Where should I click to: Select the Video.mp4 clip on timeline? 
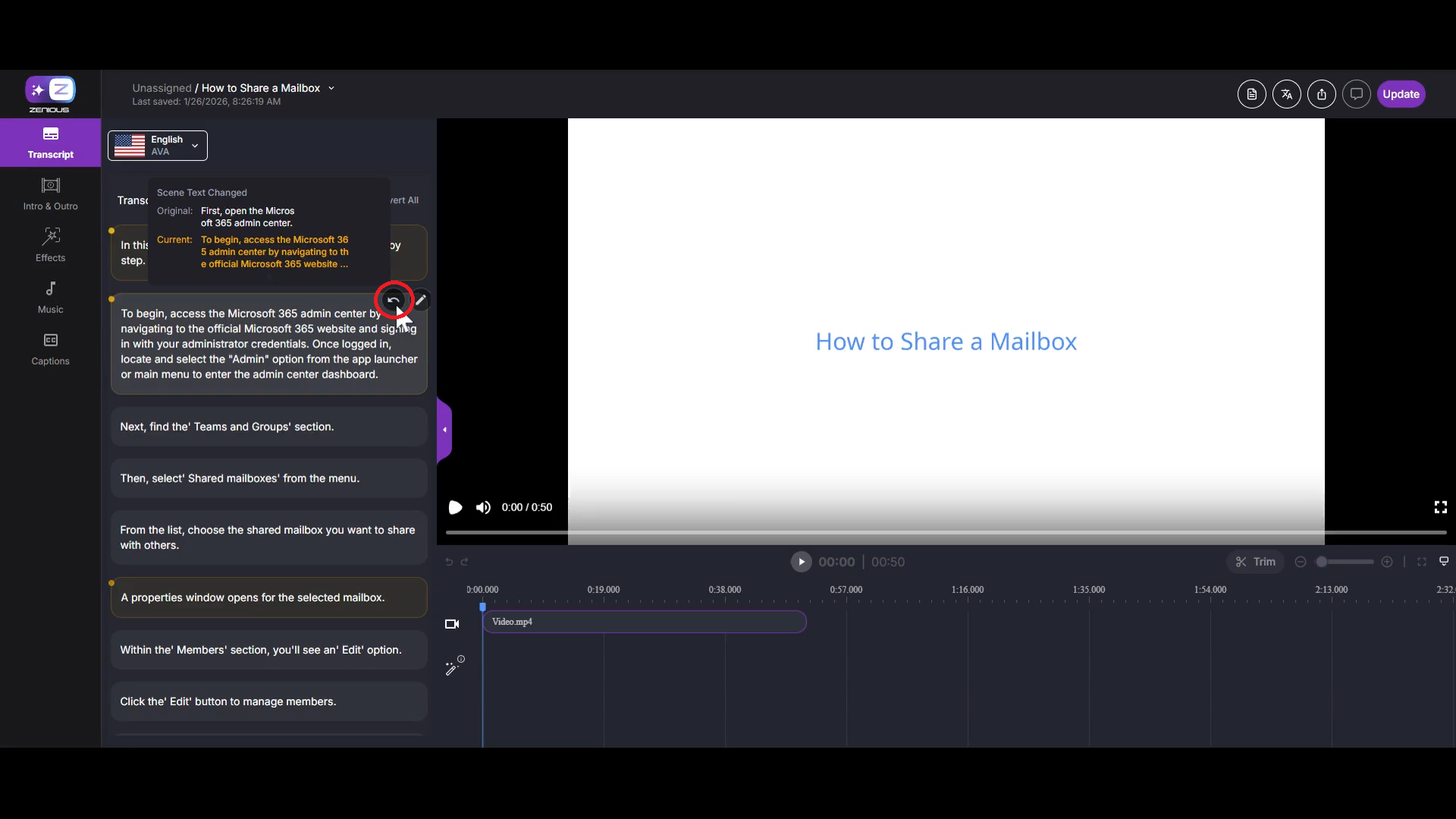tap(644, 622)
